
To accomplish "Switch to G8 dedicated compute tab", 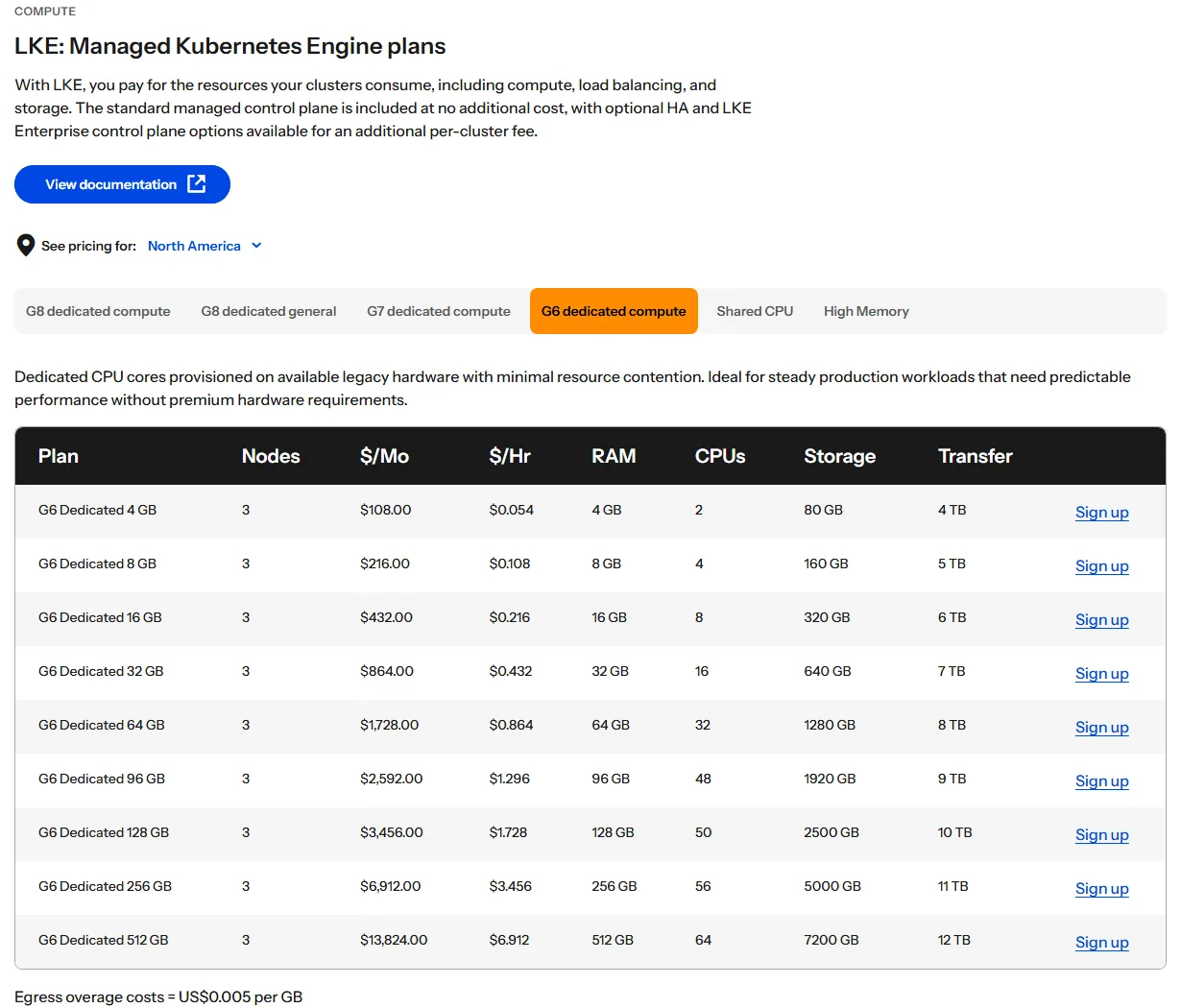I will 98,311.
